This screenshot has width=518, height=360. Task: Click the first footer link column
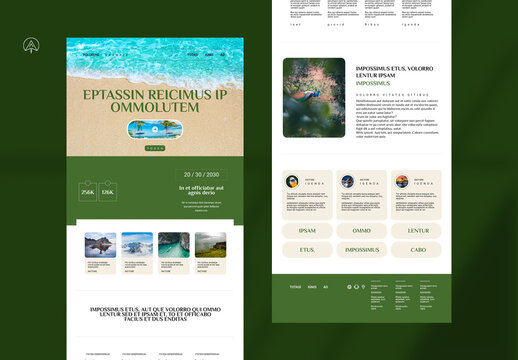[379, 295]
